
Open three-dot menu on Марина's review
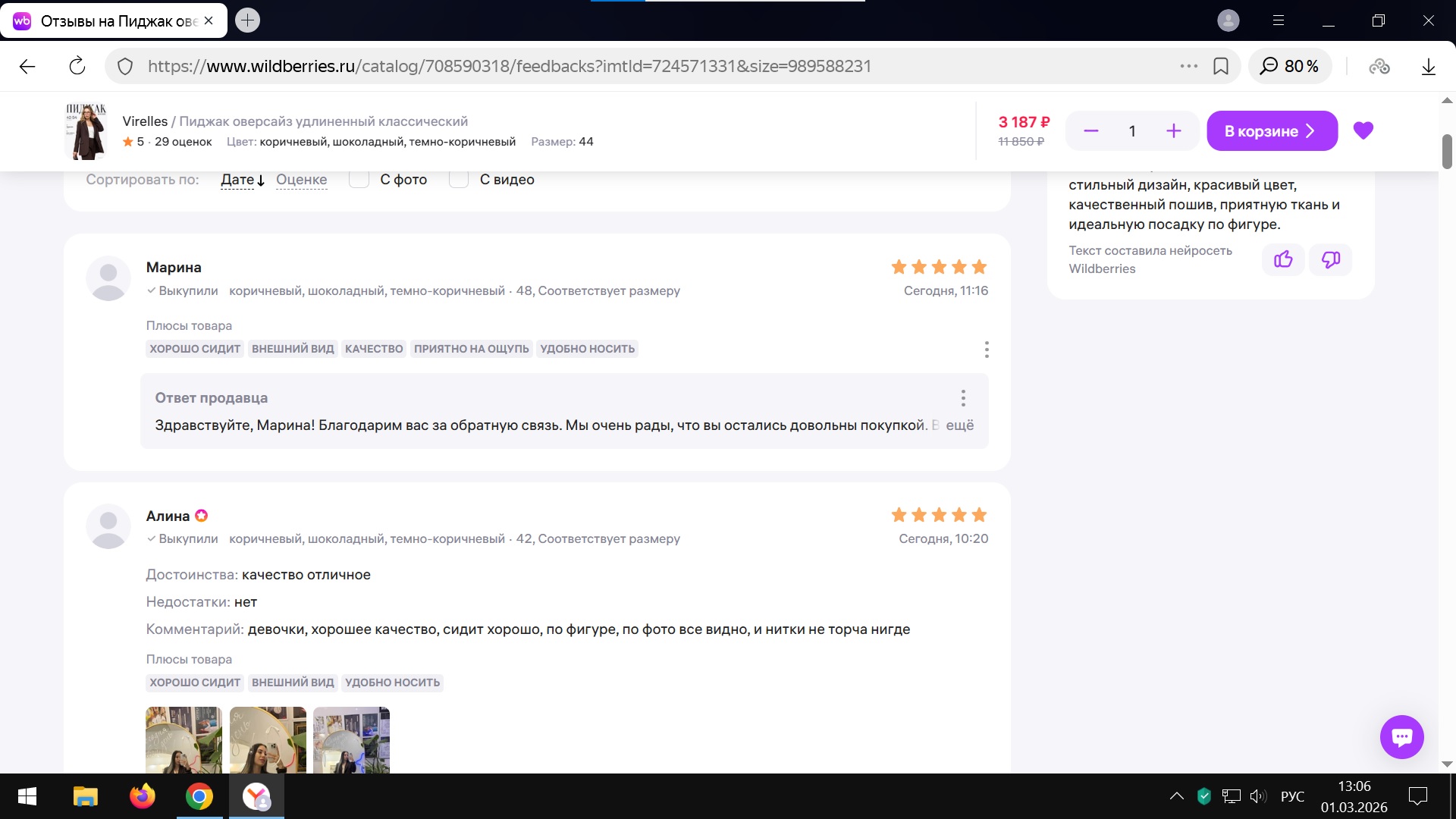click(x=986, y=349)
